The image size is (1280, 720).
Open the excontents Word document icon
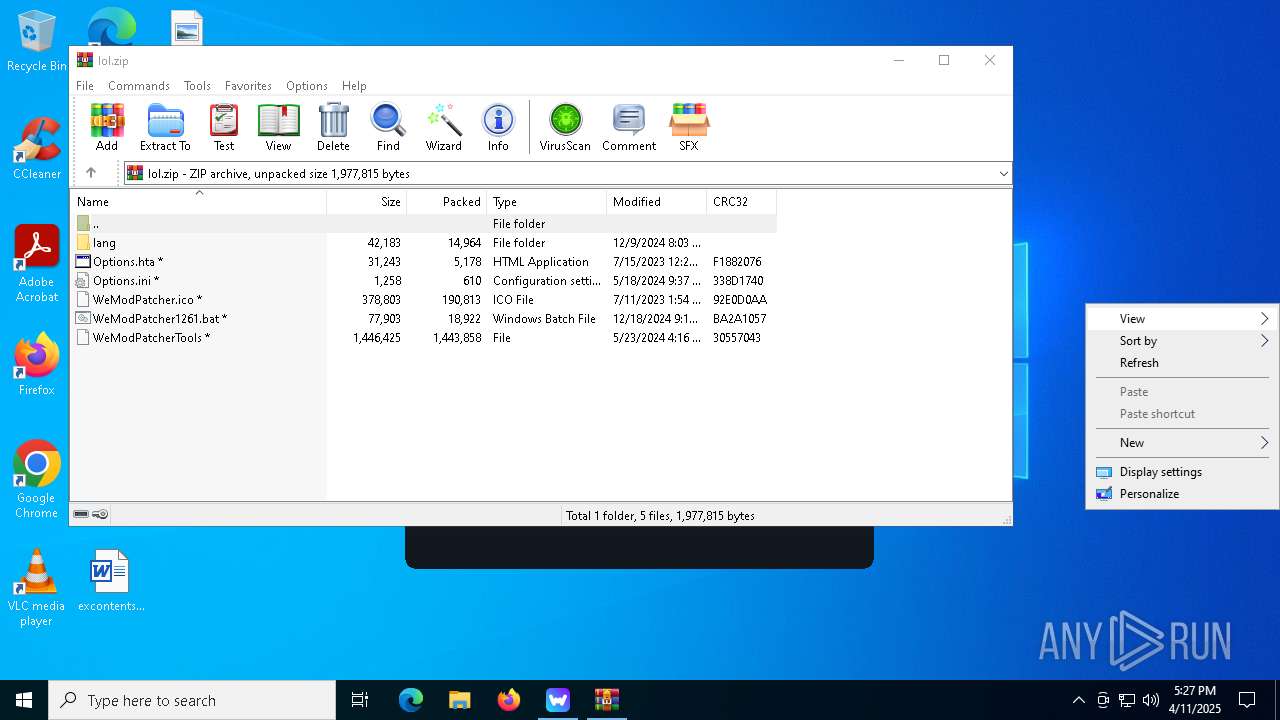110,580
